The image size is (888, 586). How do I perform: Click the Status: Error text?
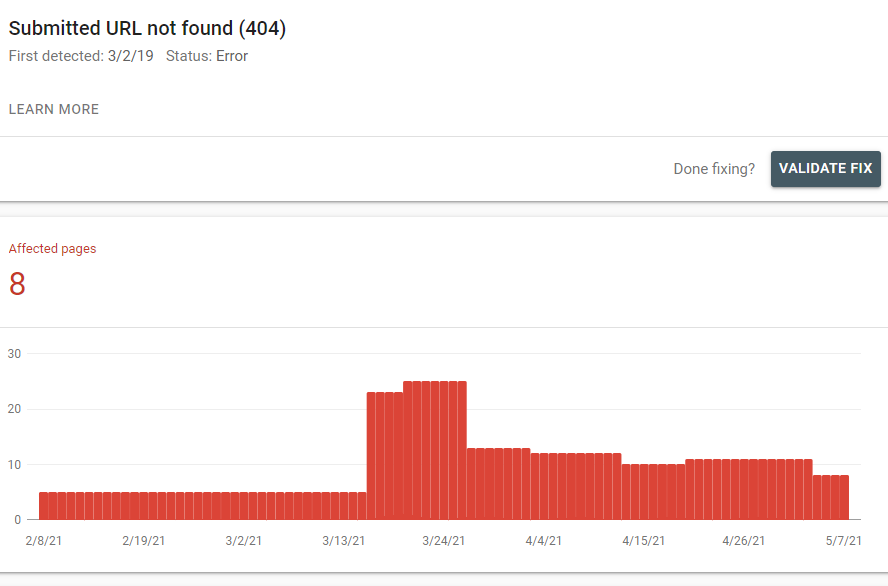(207, 56)
